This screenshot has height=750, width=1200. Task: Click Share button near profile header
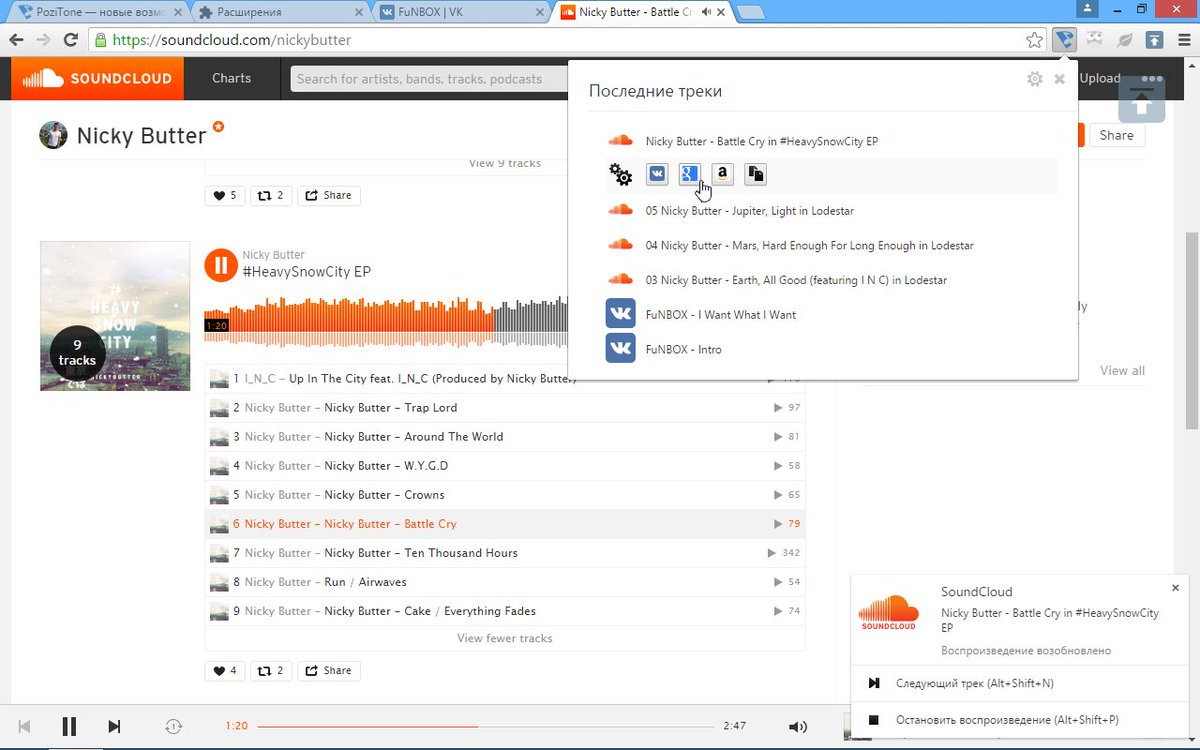tap(1116, 135)
